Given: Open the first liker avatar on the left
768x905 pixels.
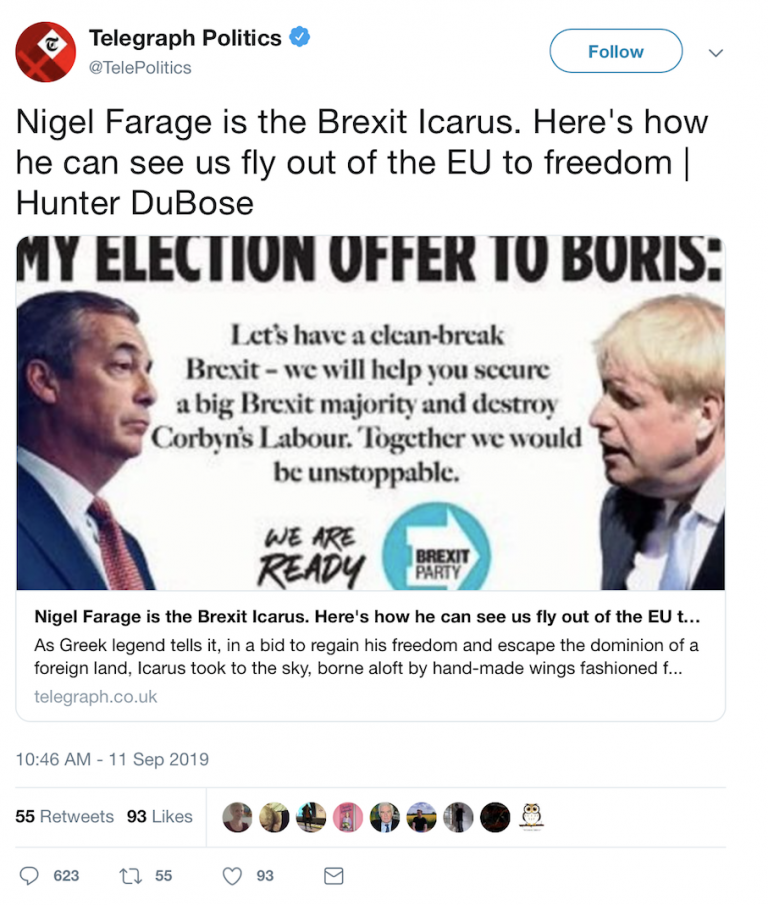Looking at the screenshot, I should (238, 817).
